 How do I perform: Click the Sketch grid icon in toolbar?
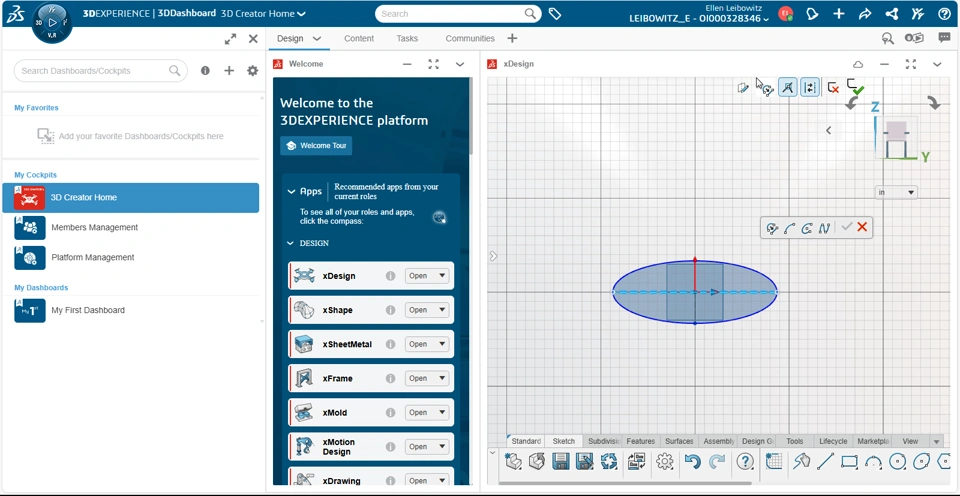(x=774, y=461)
